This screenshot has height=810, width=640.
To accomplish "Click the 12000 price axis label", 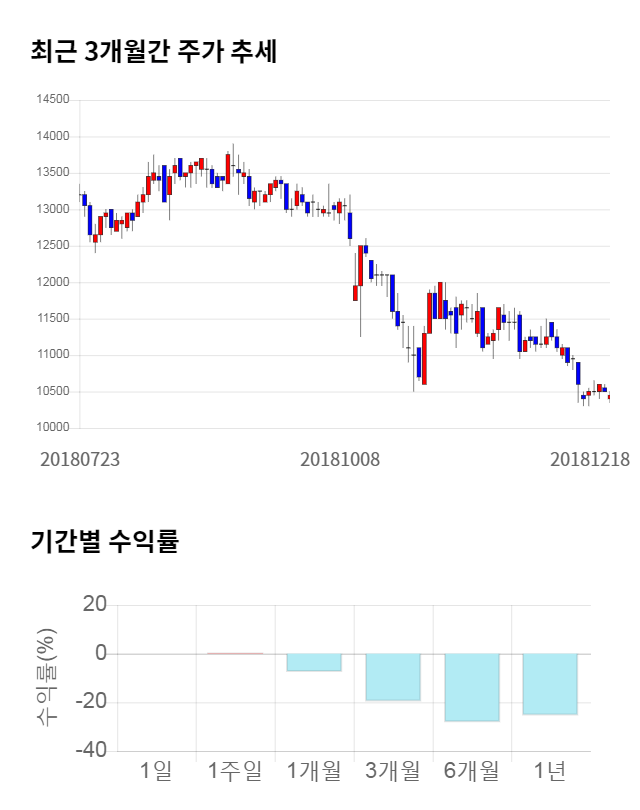I will coord(52,282).
